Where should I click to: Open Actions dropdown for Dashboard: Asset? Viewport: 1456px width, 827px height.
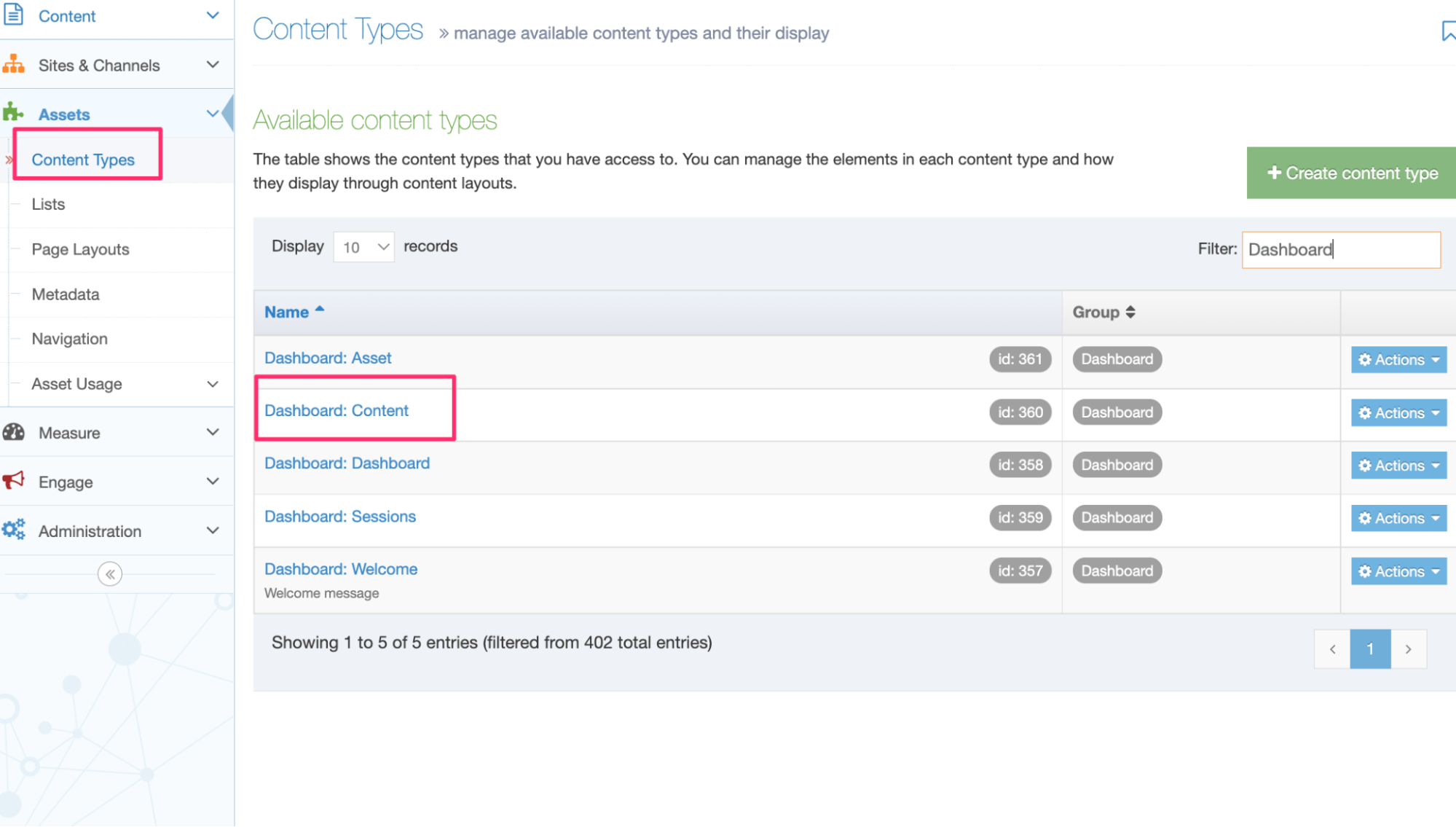(x=1398, y=359)
